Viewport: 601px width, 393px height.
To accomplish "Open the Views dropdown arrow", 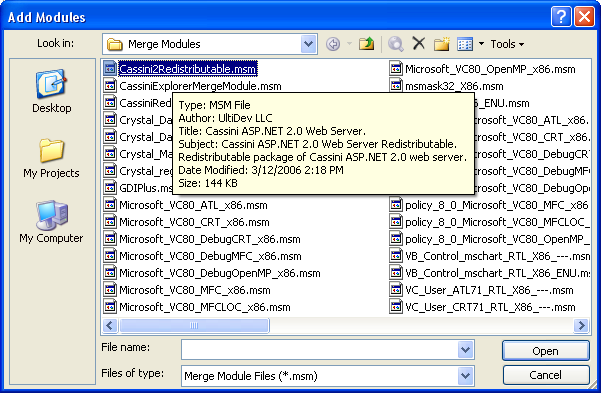I will point(481,44).
